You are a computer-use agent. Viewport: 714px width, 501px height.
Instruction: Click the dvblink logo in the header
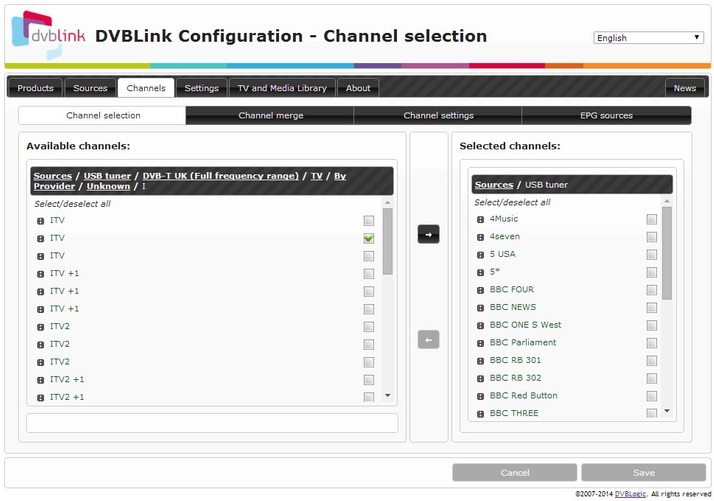pyautogui.click(x=48, y=35)
